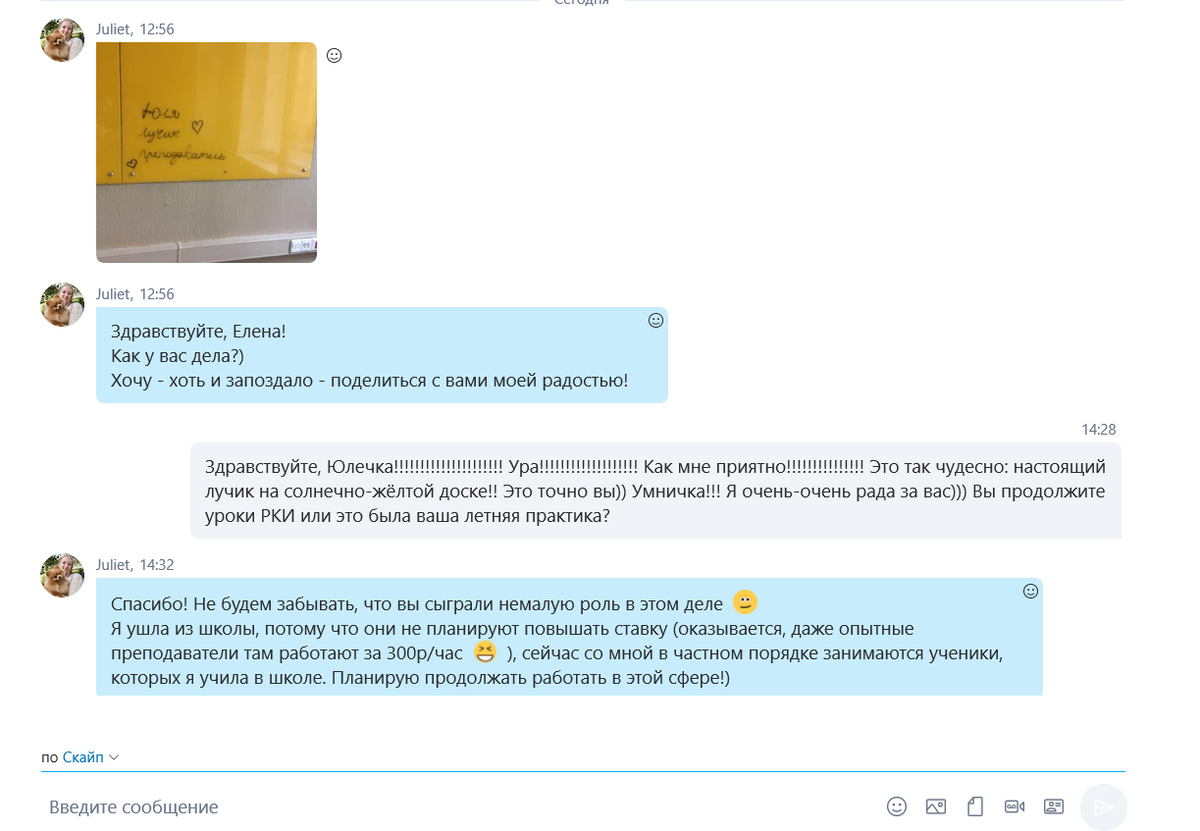Add reaction to the 'Спасибо!' message
Viewport: 1200px width, 831px height.
click(x=1031, y=591)
